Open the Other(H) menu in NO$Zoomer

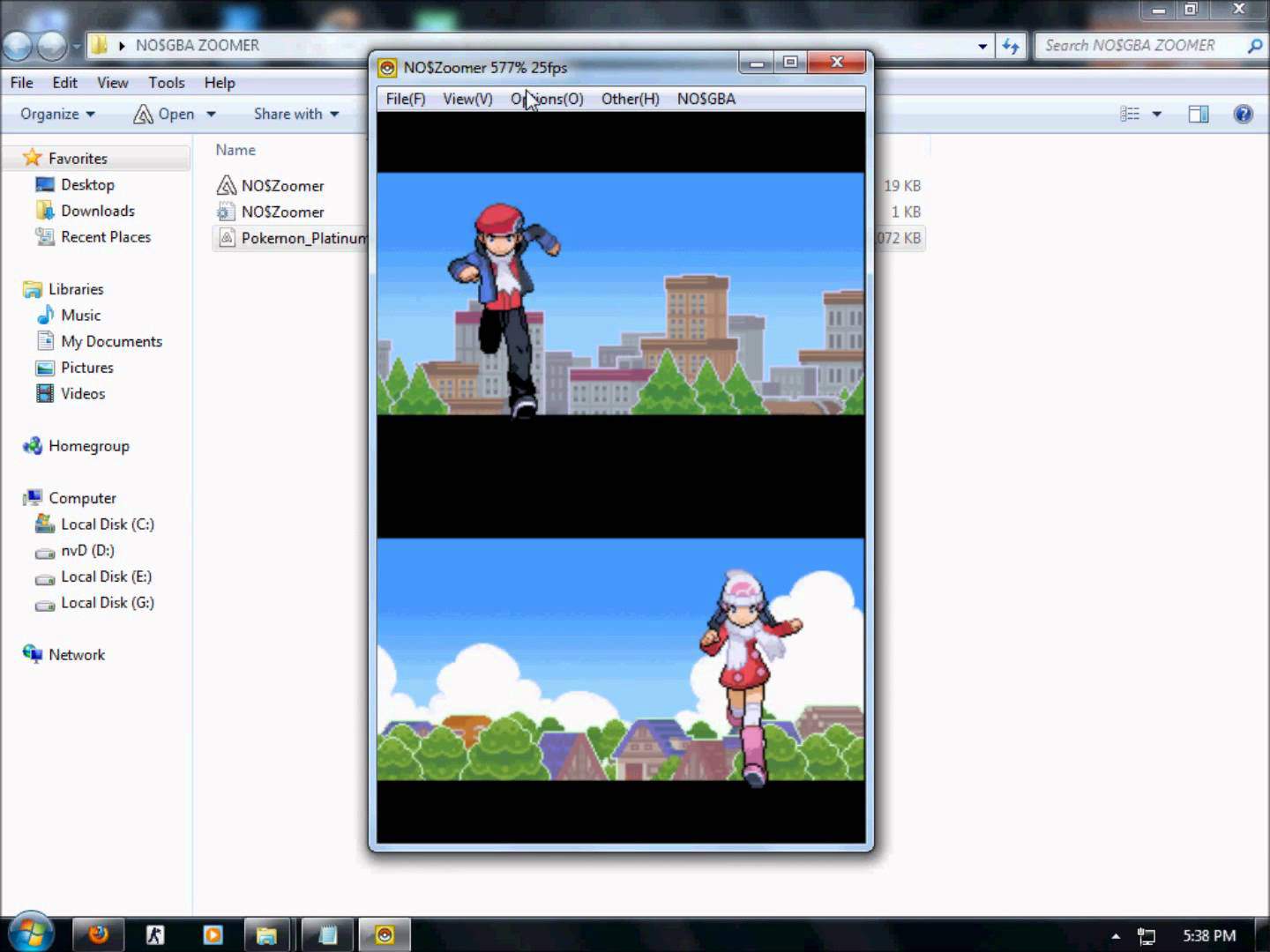[630, 99]
